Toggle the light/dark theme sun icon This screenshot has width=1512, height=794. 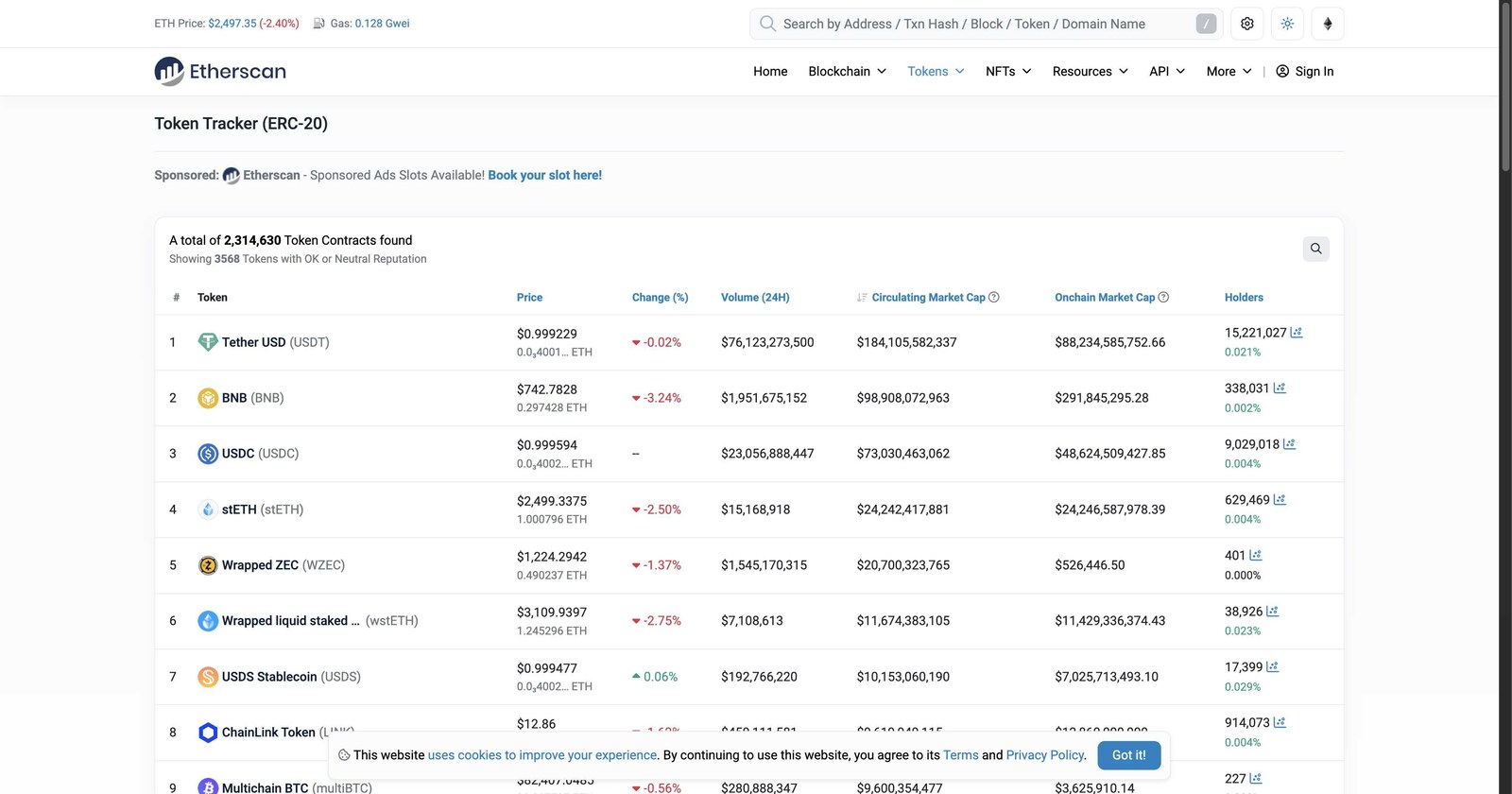(x=1287, y=24)
